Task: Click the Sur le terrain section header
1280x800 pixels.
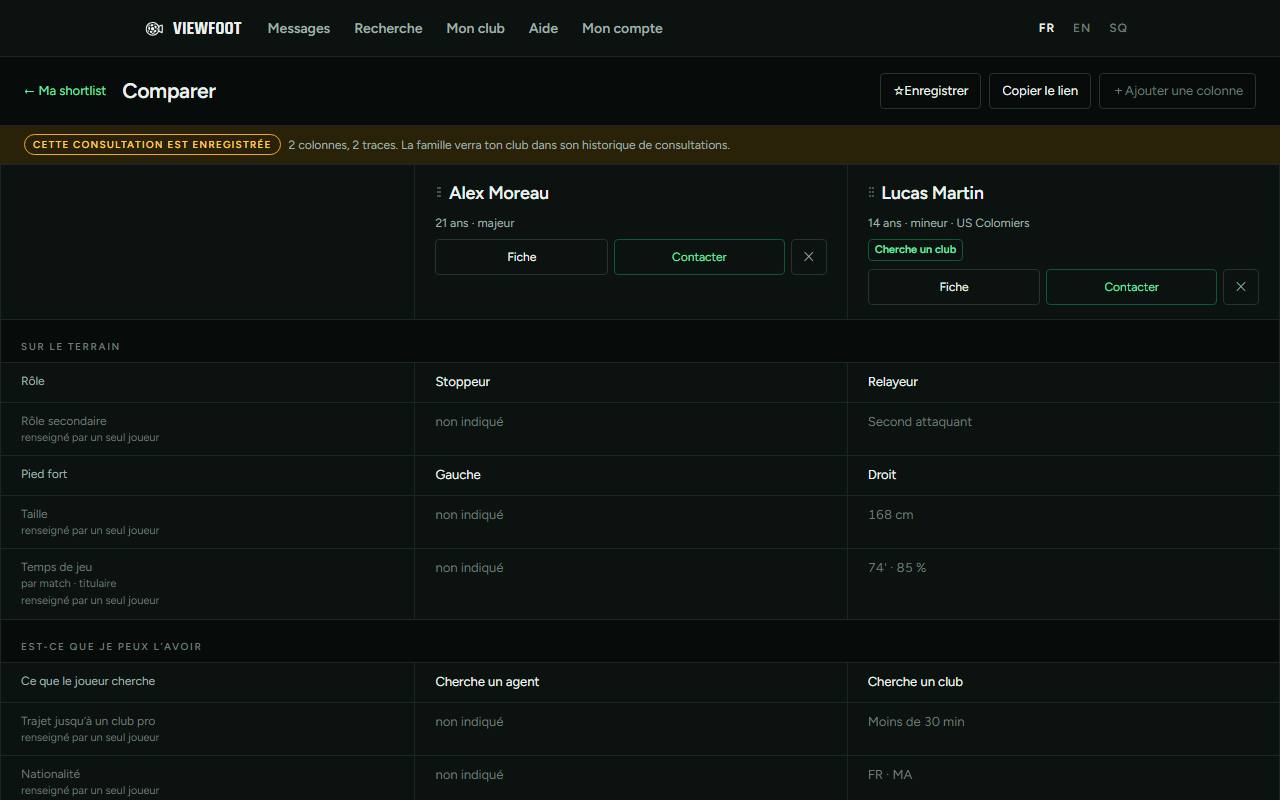Action: (70, 347)
